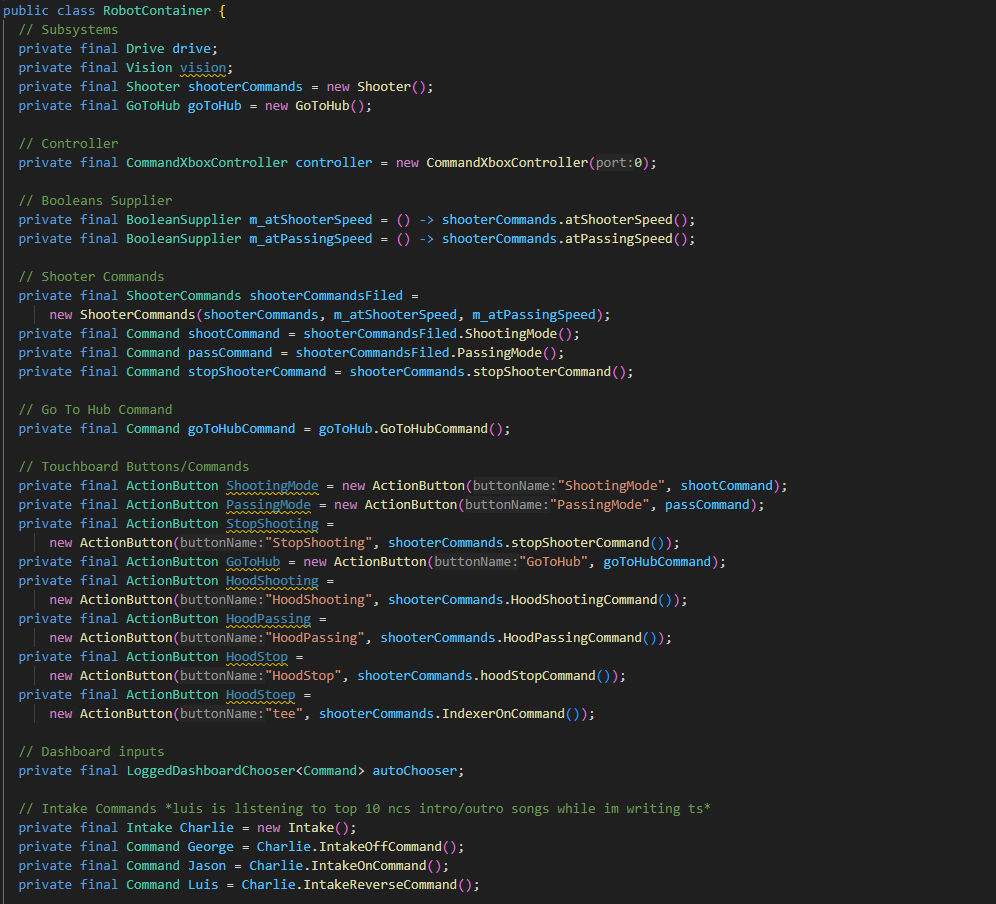Click the autoChooser field name
This screenshot has height=904, width=996.
click(414, 771)
